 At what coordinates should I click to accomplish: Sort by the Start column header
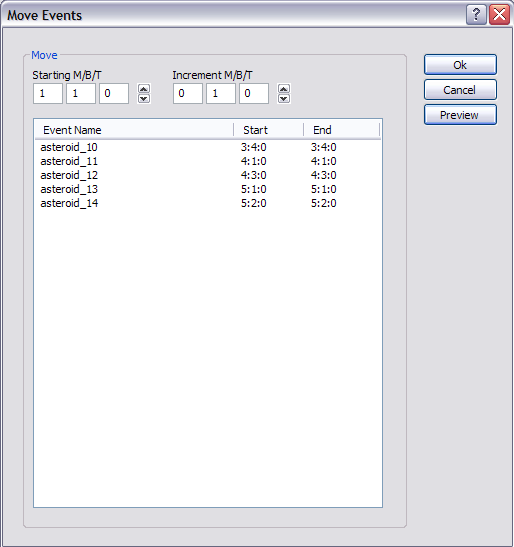(x=268, y=130)
